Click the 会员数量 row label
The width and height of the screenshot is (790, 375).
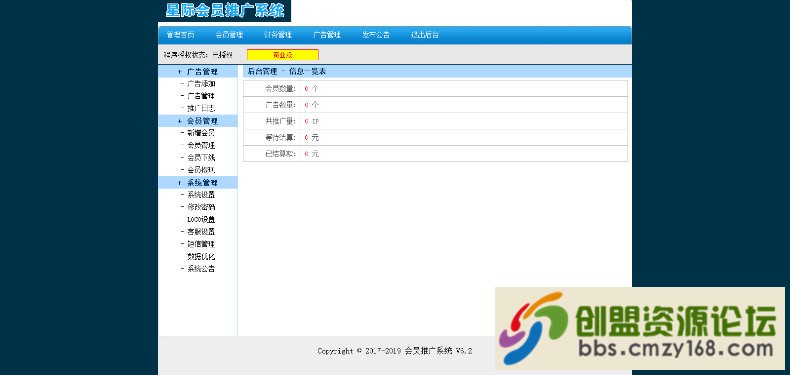[x=280, y=88]
